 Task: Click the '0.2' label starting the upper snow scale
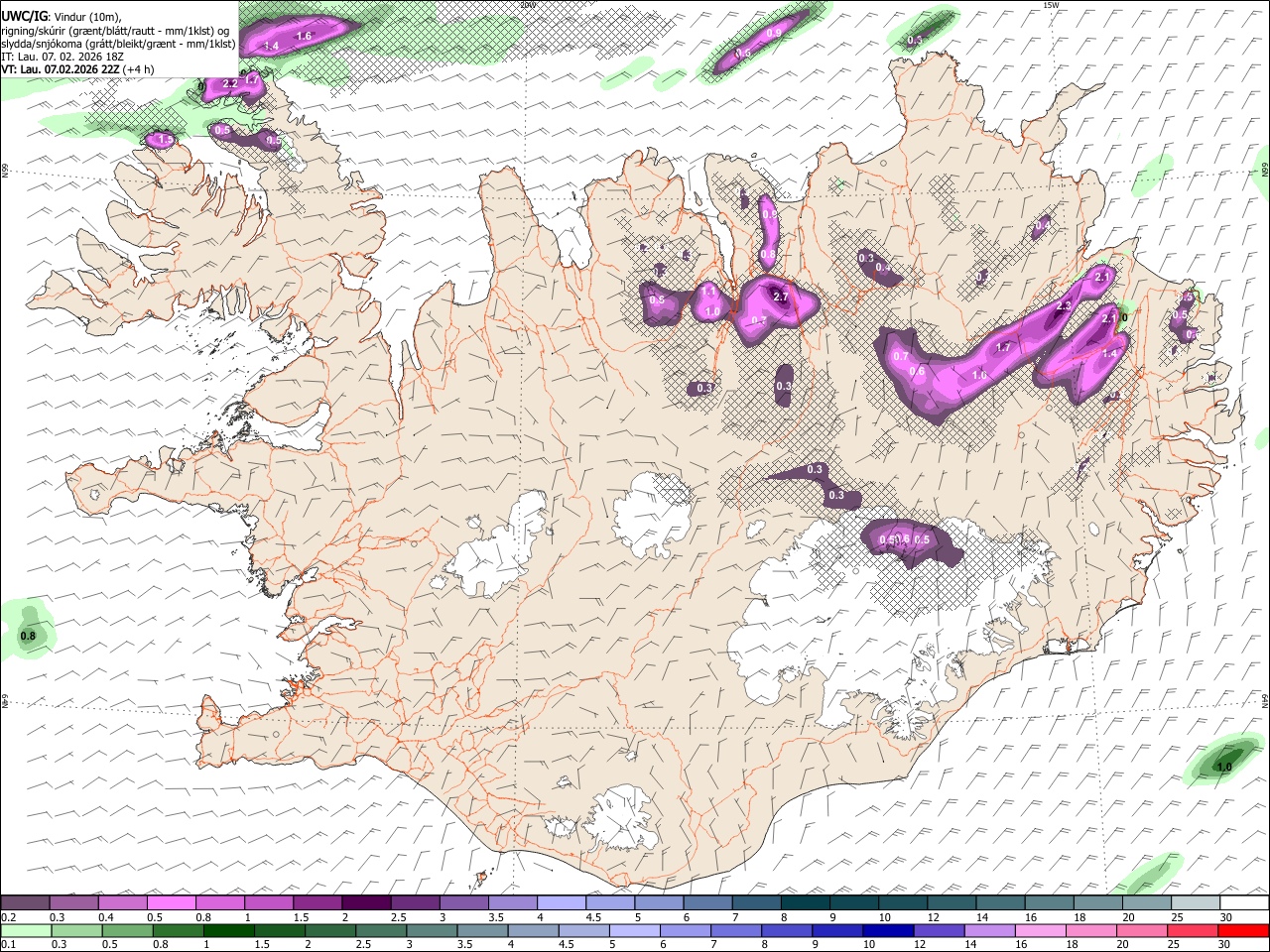click(8, 917)
